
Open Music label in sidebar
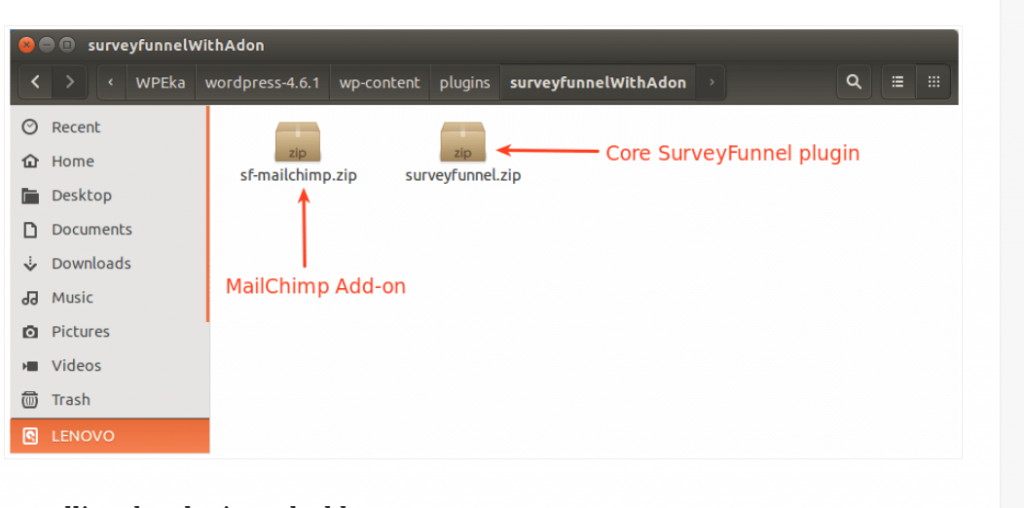tap(72, 298)
